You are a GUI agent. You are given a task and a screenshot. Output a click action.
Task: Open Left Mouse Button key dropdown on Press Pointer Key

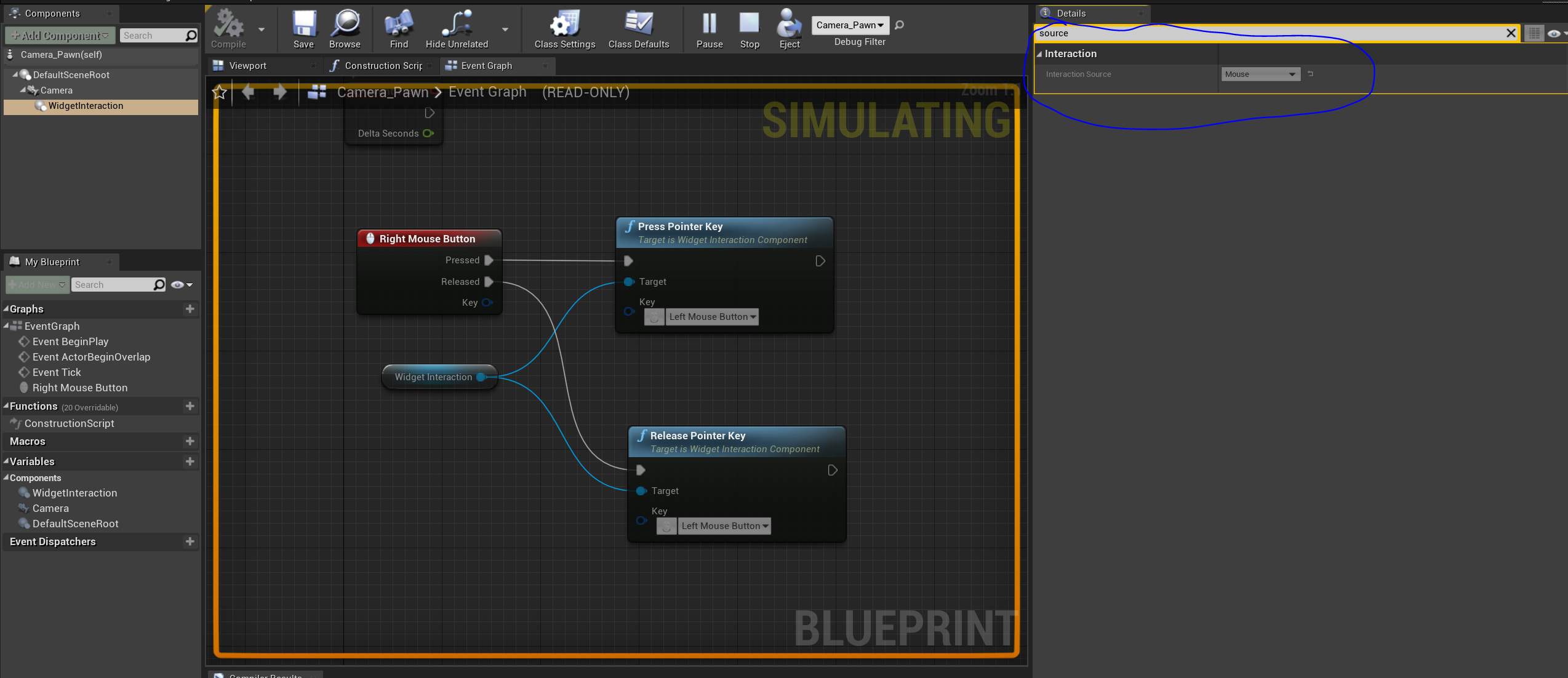(x=712, y=316)
